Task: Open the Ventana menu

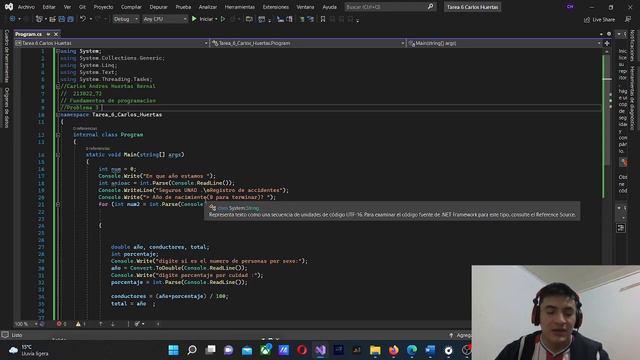Action: coord(305,7)
